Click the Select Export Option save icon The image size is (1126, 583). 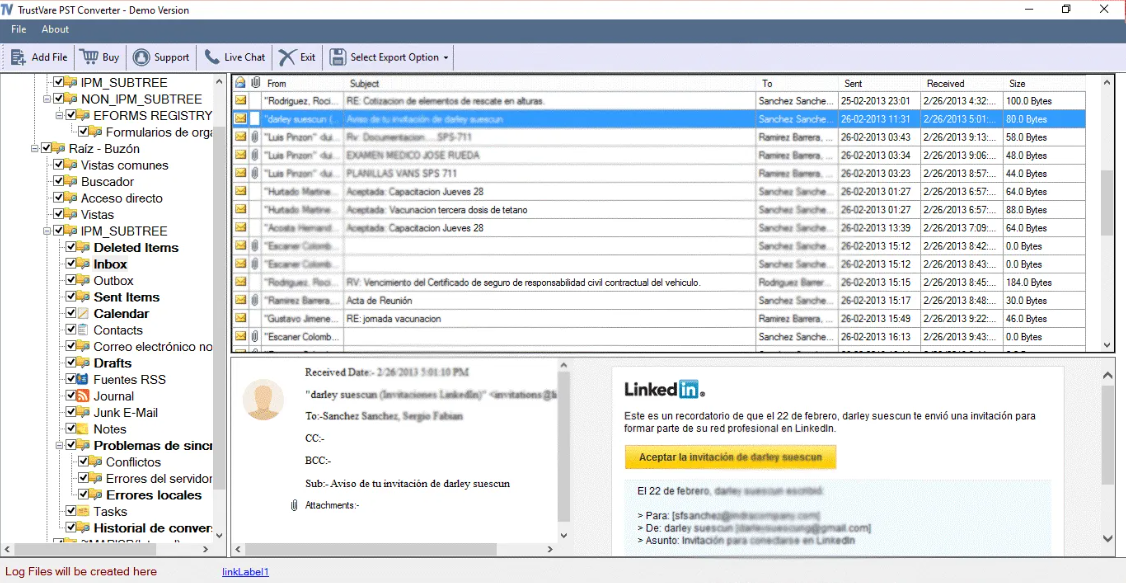[338, 57]
